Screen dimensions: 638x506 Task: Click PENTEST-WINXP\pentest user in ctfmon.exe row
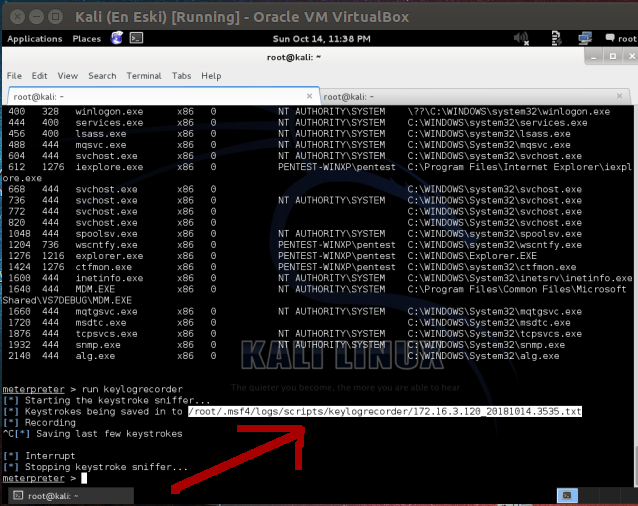pyautogui.click(x=336, y=267)
